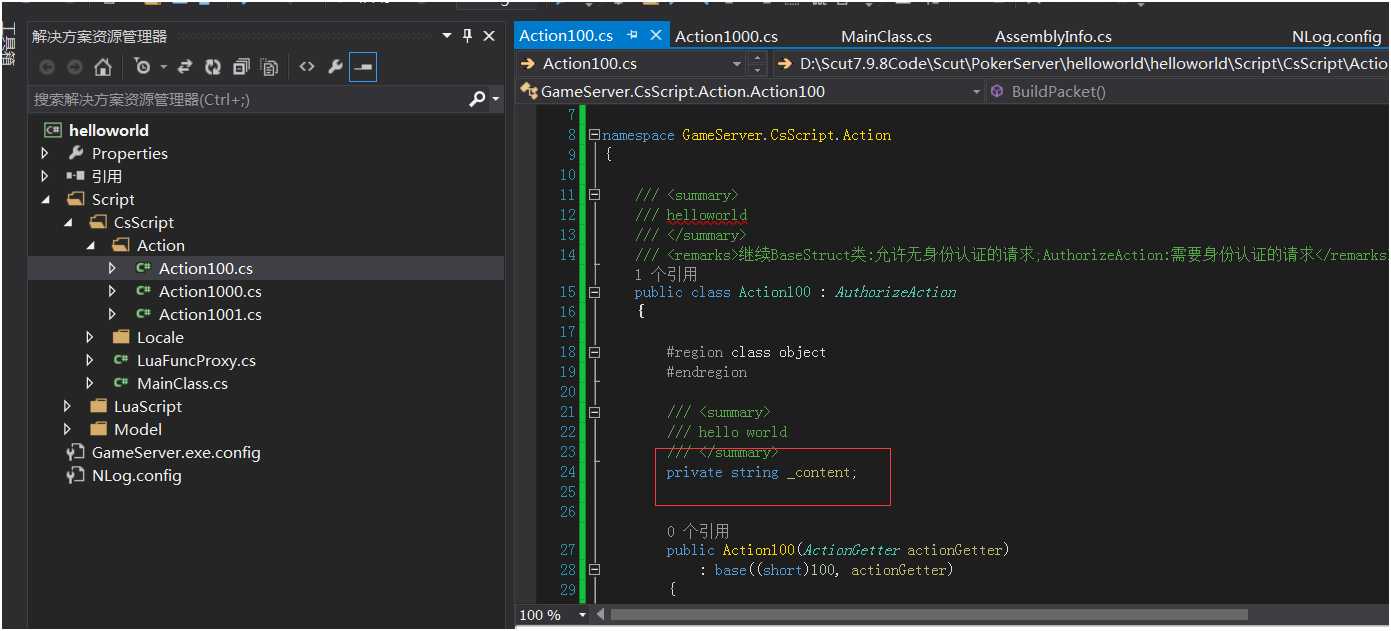Toggle the pin on the Action100.cs tab

632,35
